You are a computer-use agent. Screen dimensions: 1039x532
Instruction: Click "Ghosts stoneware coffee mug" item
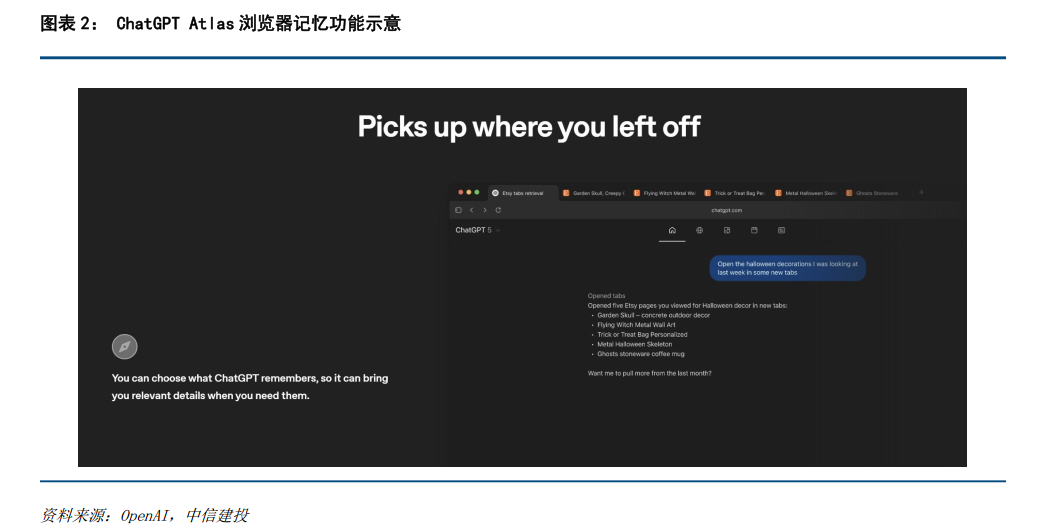click(x=641, y=354)
